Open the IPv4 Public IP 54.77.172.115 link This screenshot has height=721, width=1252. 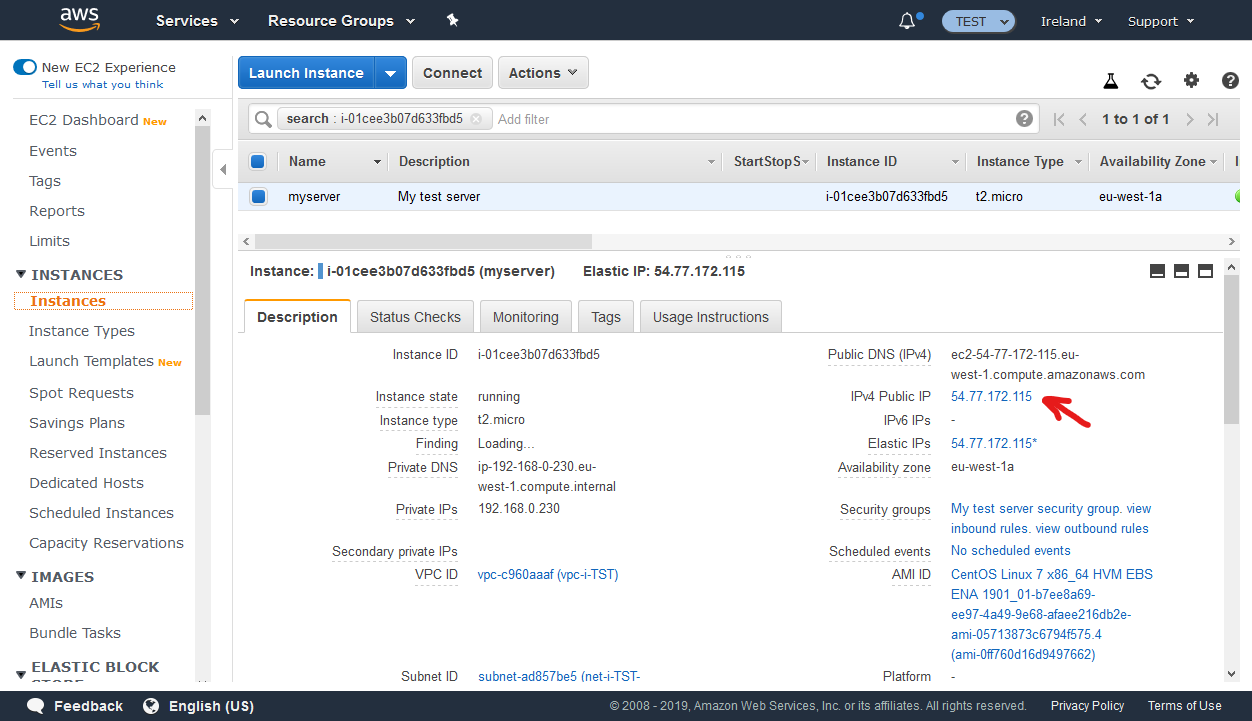tap(991, 396)
